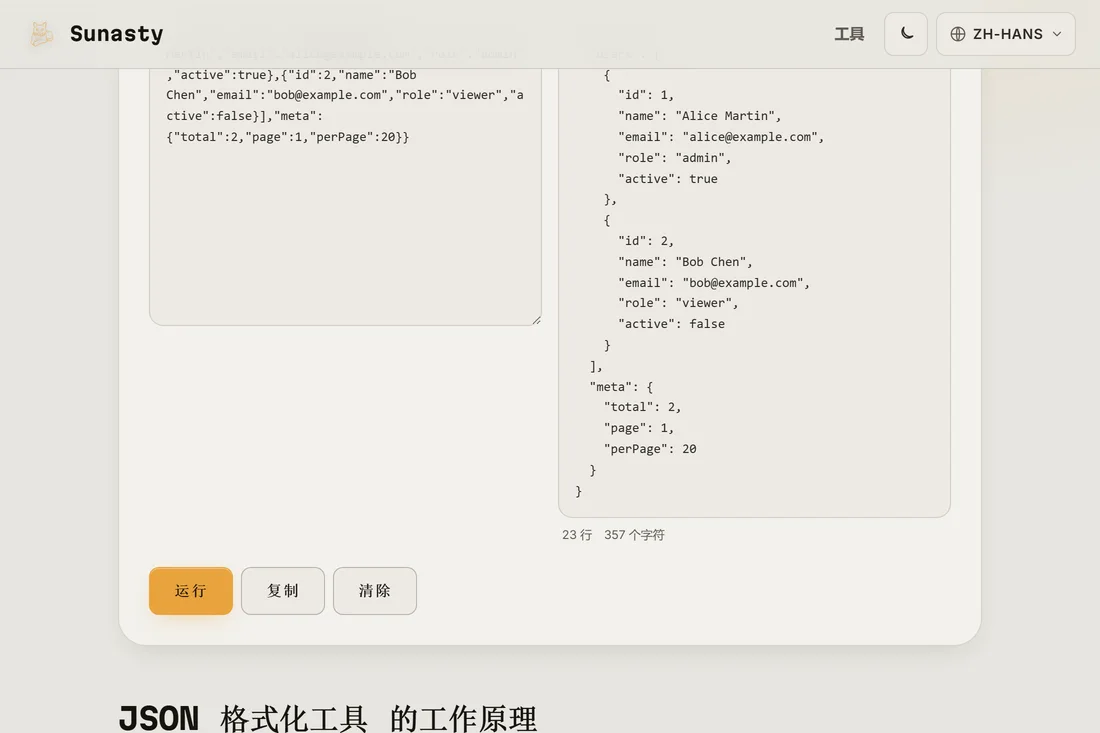Click the Sunasty cat logo icon

[41, 34]
